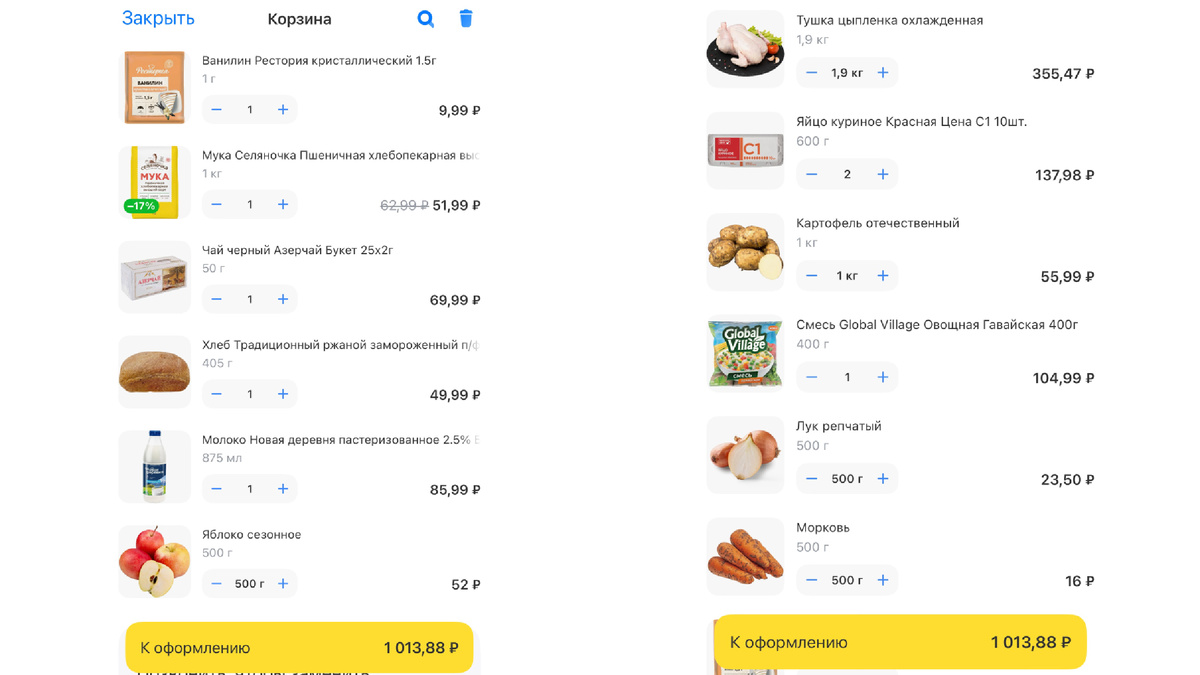Increase Молоко Новая деревня quantity
Image resolution: width=1200 pixels, height=675 pixels.
coord(283,488)
